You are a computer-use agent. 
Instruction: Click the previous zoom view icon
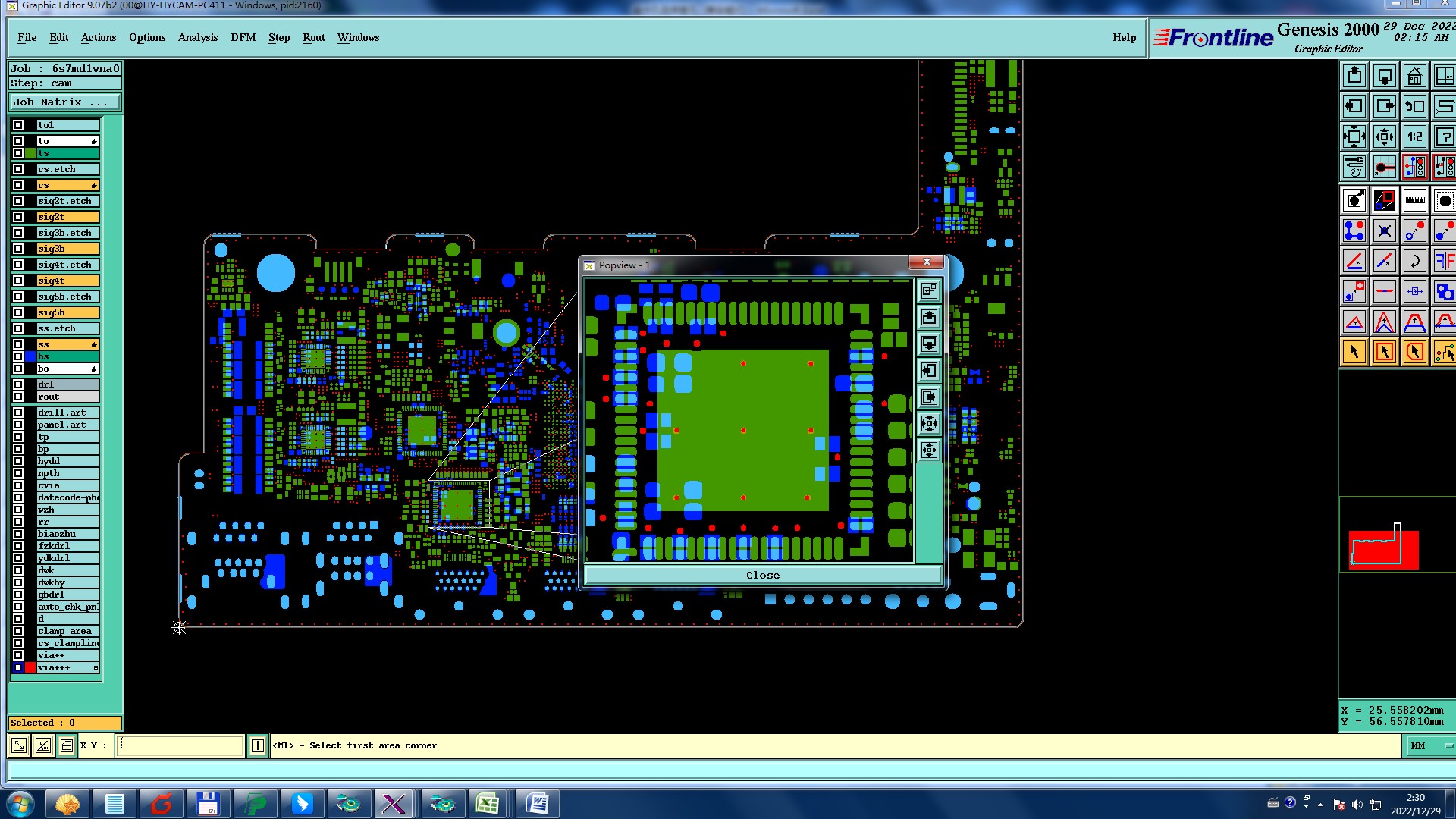click(1414, 107)
